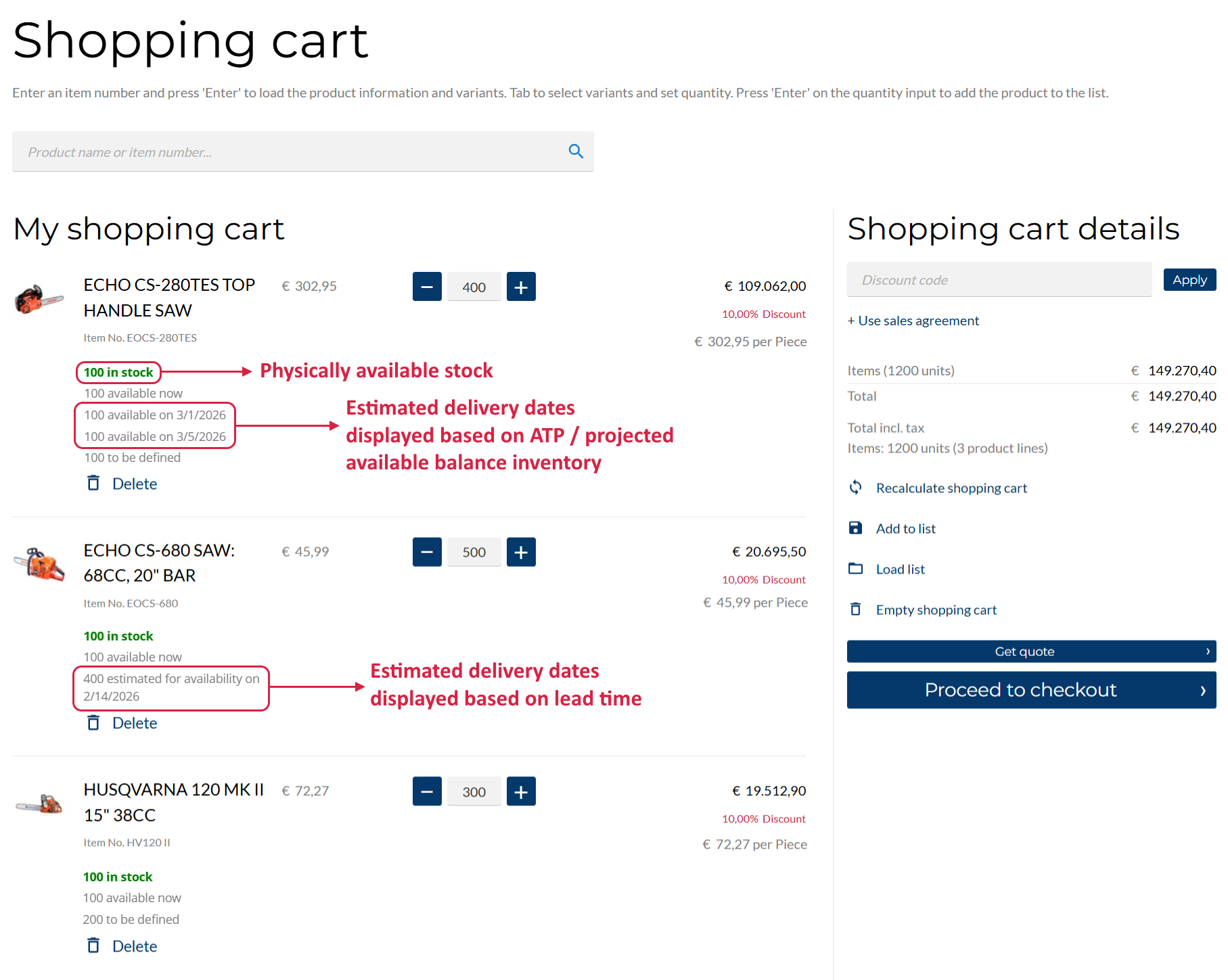Decrease quantity of ECHO CS-280TES saw
The image size is (1228, 980).
click(427, 287)
